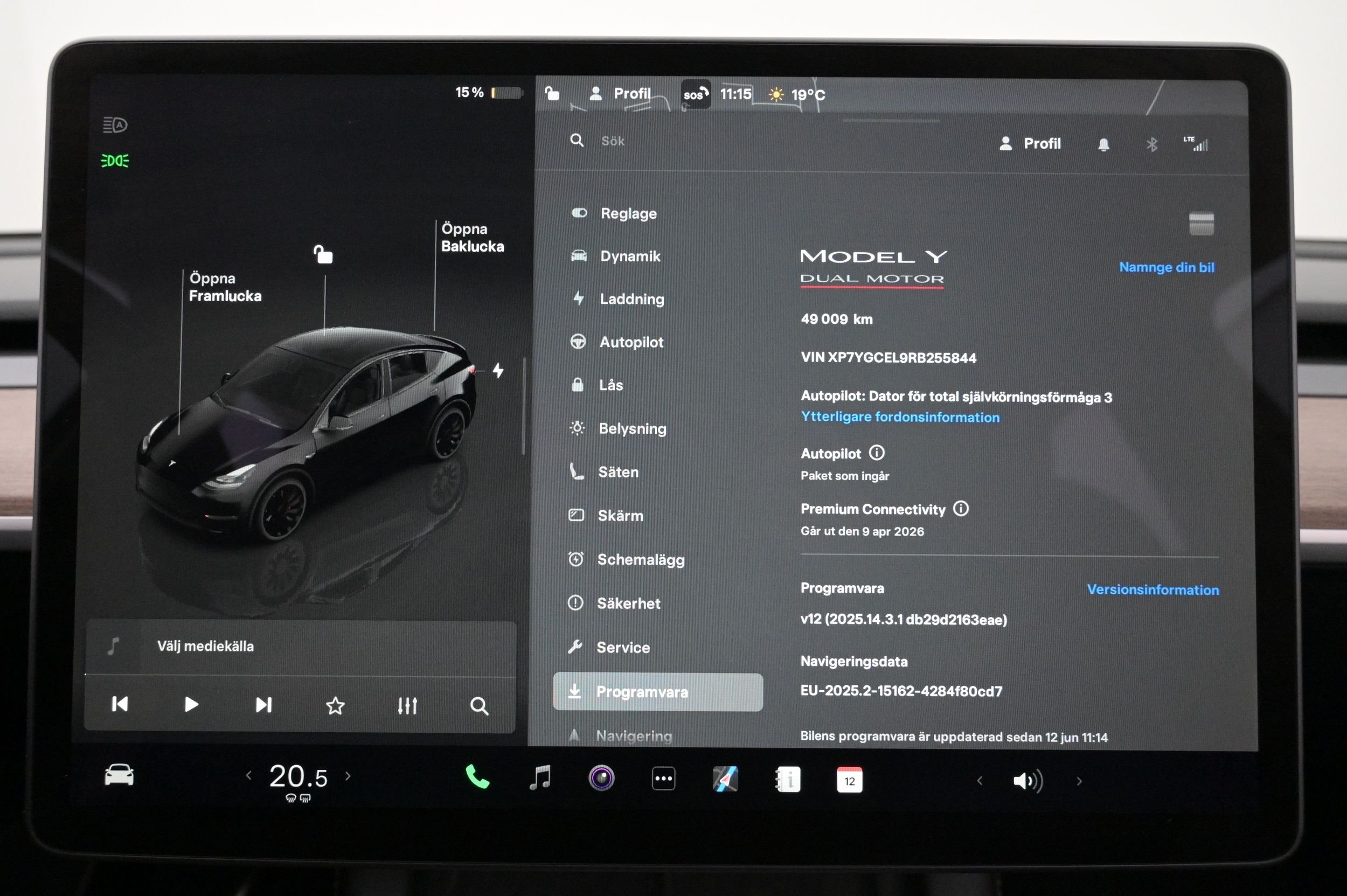Tap the 11:15 clock
Viewport: 1347px width, 896px height.
pos(735,94)
